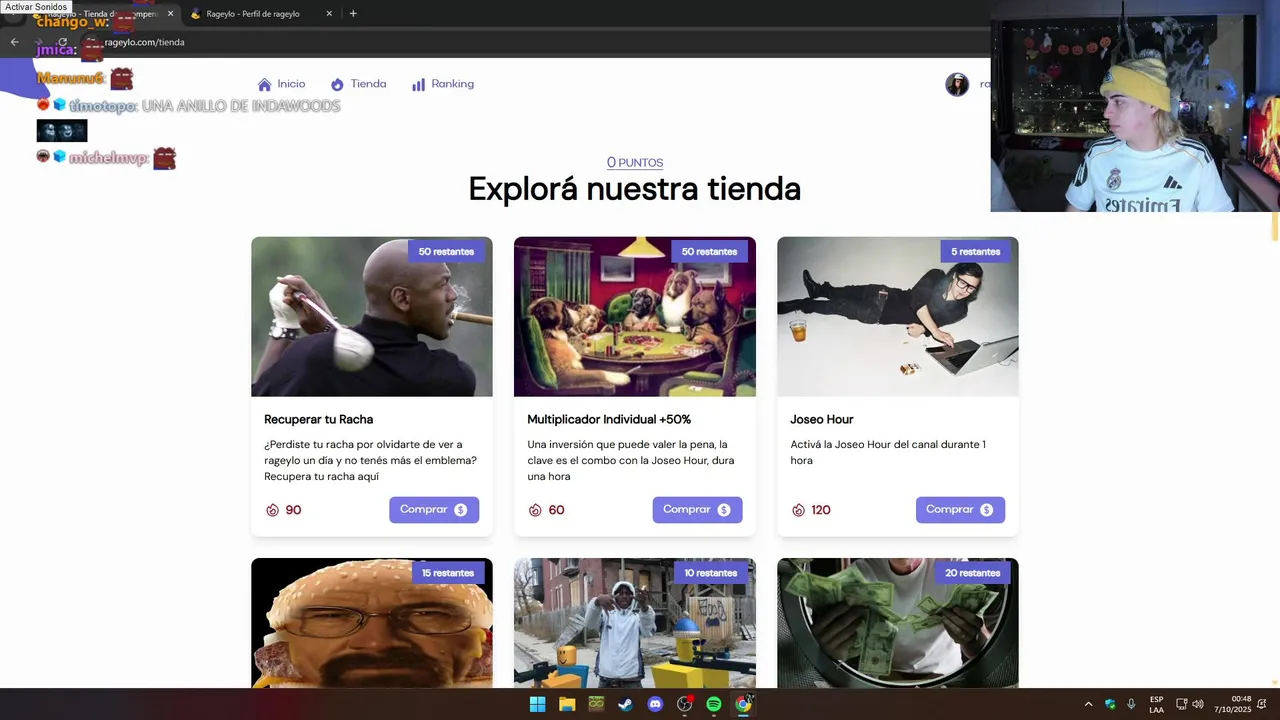Open the Windows Start menu
The width and height of the screenshot is (1280, 720).
(537, 704)
